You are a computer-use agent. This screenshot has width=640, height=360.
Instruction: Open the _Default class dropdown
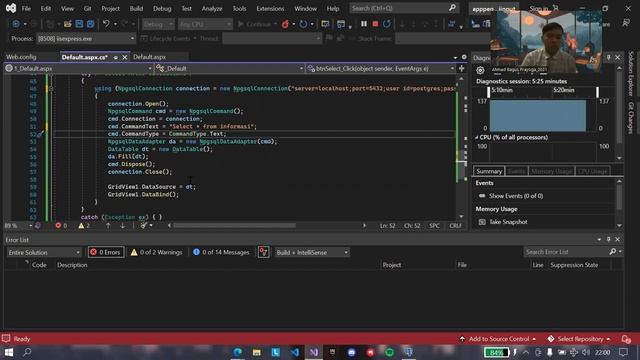click(x=230, y=69)
